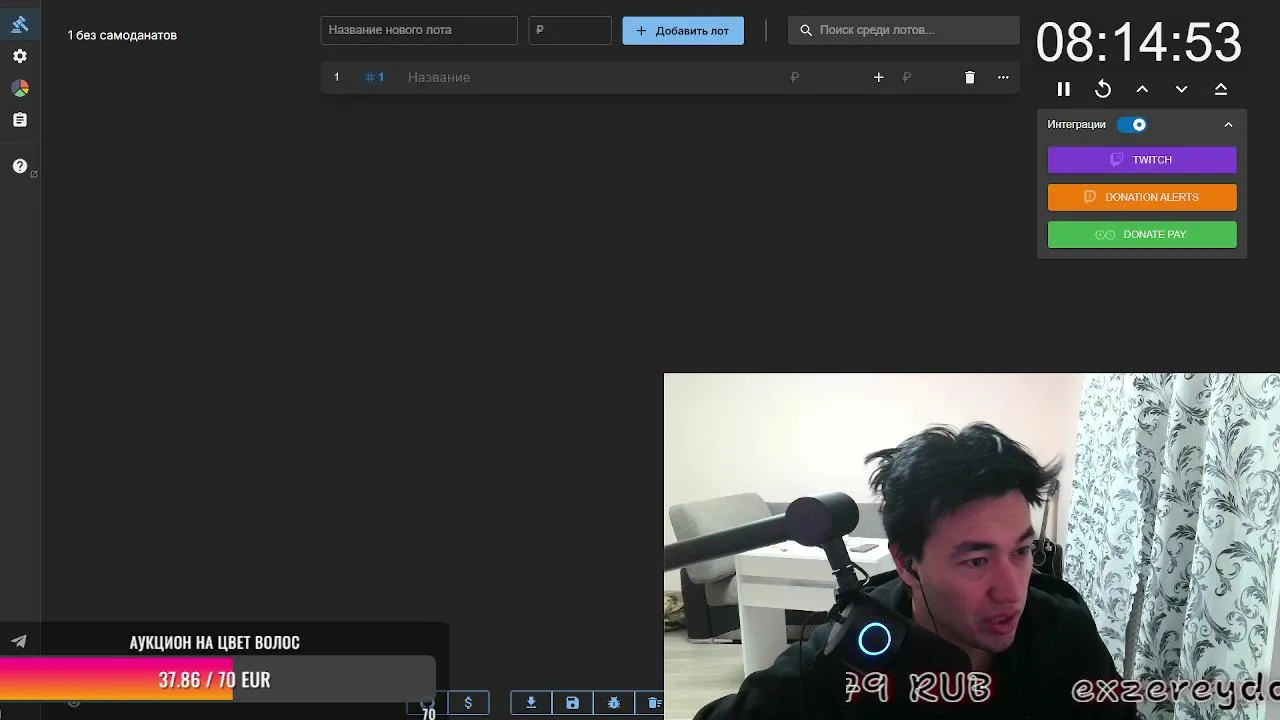The image size is (1280, 720).
Task: Open settings gear in the left sidebar
Action: click(20, 56)
